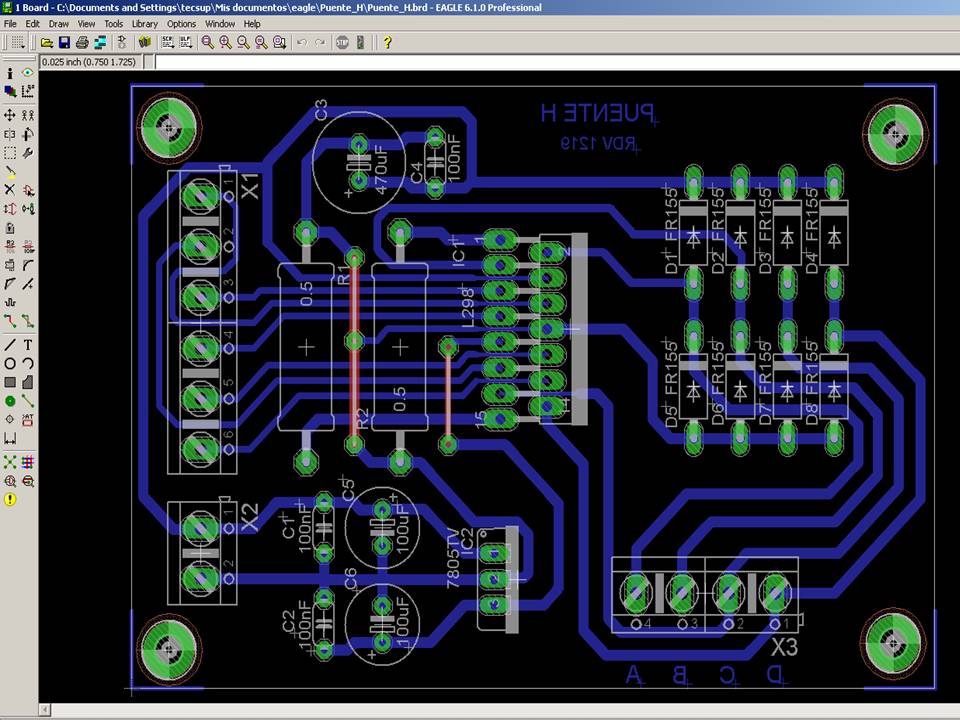Select the Show eye tool
The image size is (960, 720).
[x=28, y=73]
